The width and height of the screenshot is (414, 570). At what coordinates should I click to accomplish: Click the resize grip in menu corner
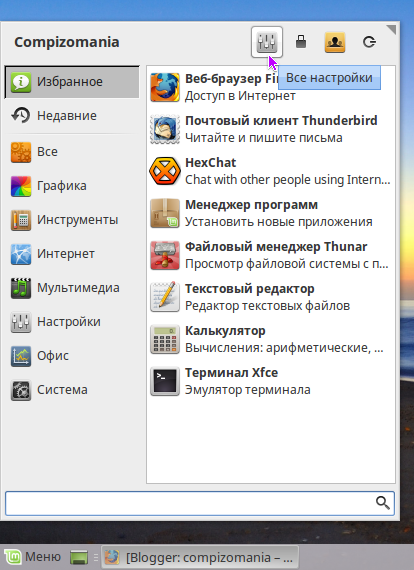[391, 30]
